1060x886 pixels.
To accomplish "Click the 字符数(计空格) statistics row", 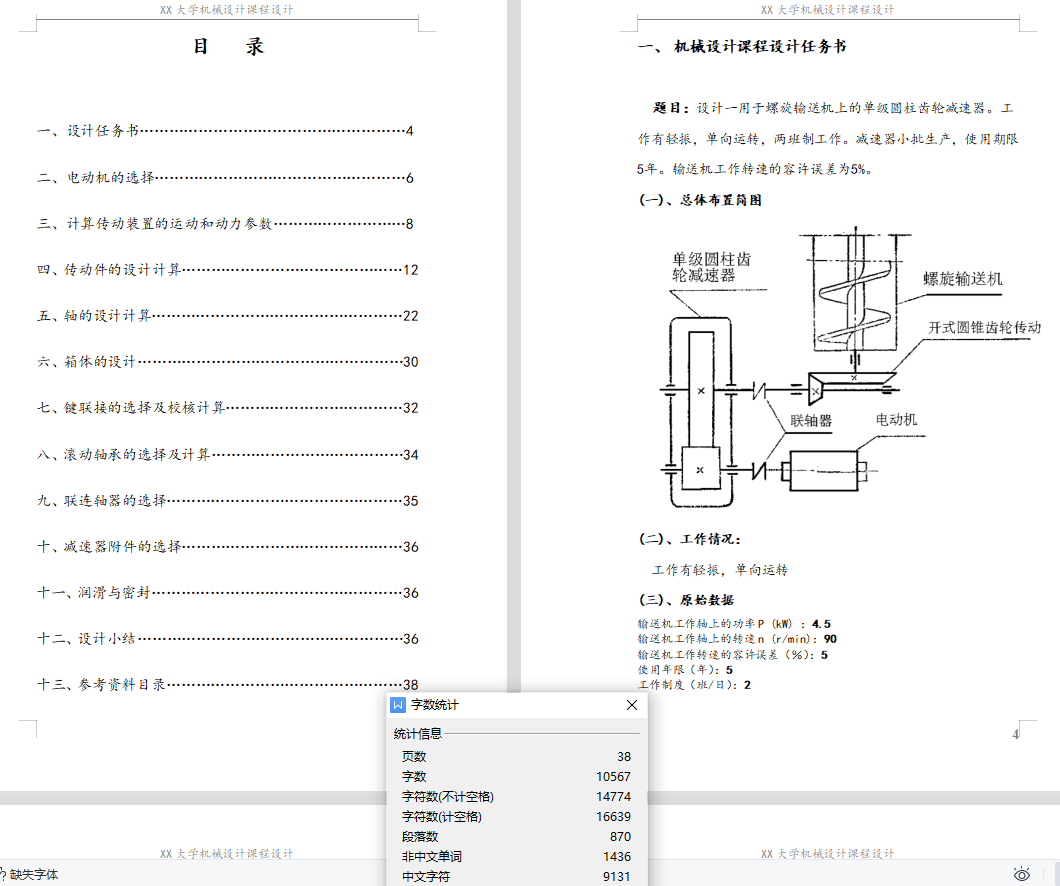I will click(516, 817).
